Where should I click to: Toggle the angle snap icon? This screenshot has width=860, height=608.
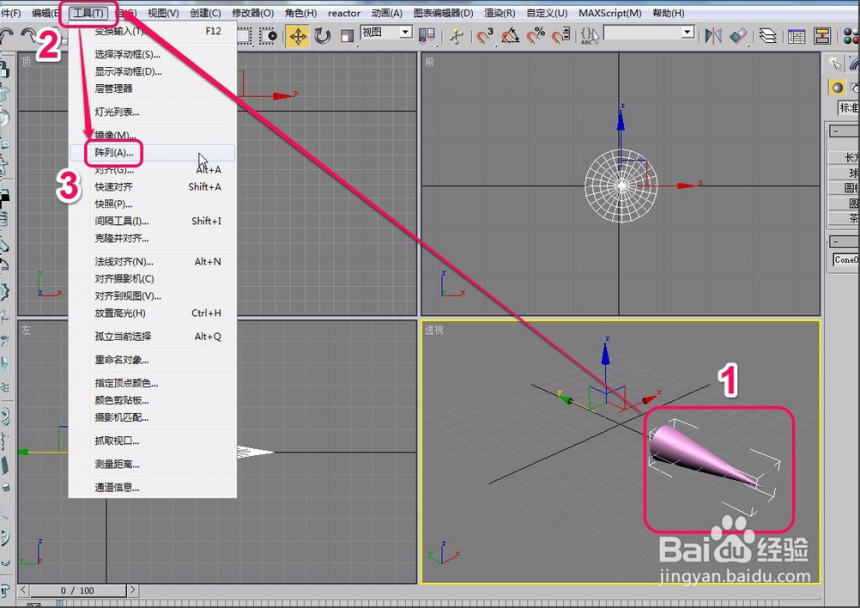(511, 36)
